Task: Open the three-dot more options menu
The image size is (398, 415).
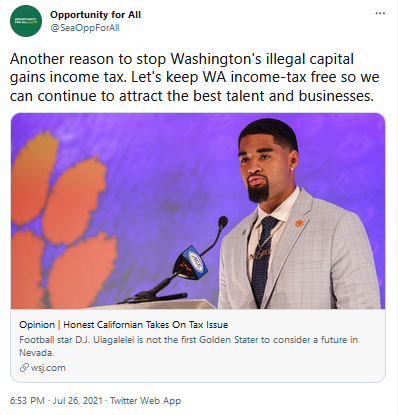Action: [x=380, y=14]
